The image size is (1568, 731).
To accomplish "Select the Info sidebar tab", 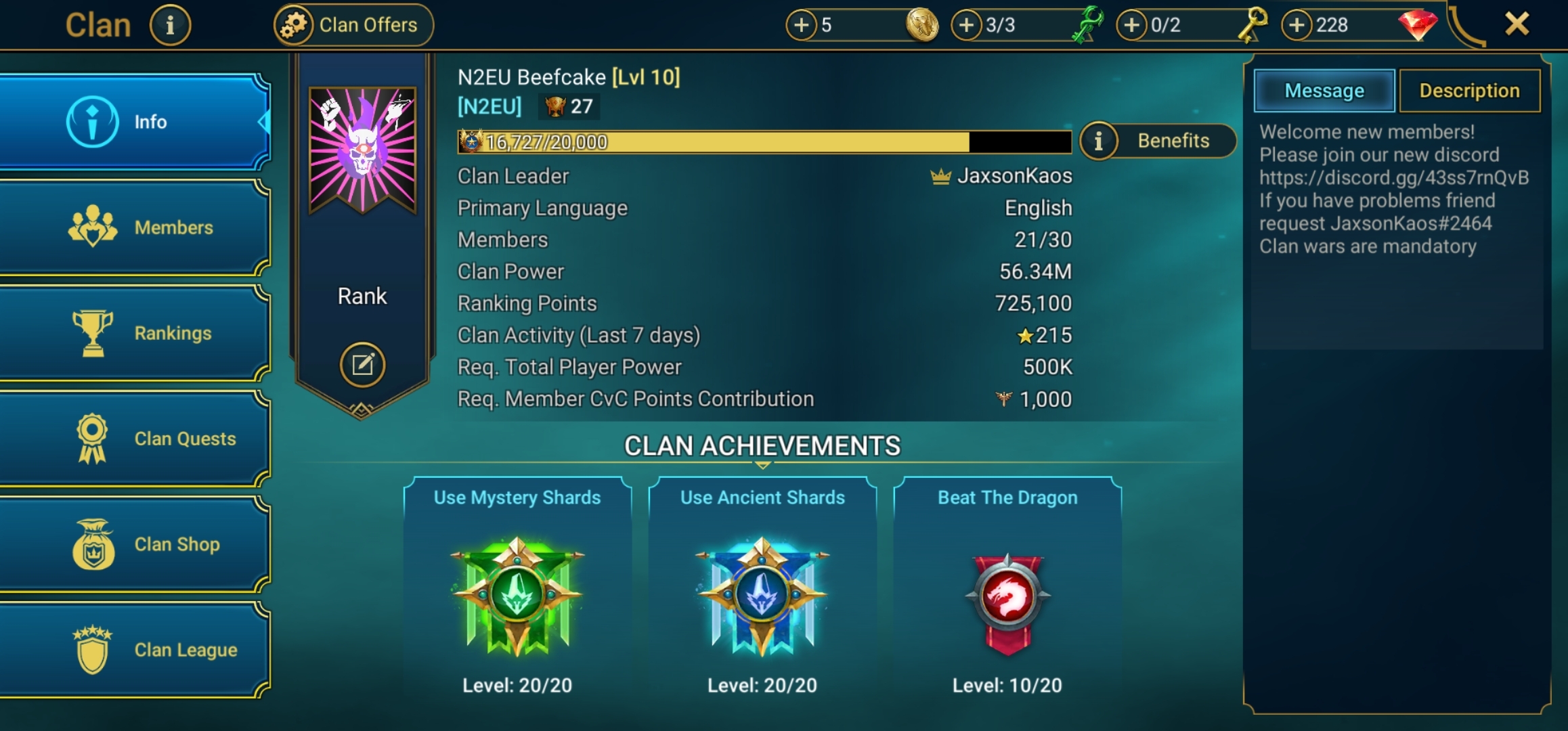I will (x=134, y=122).
